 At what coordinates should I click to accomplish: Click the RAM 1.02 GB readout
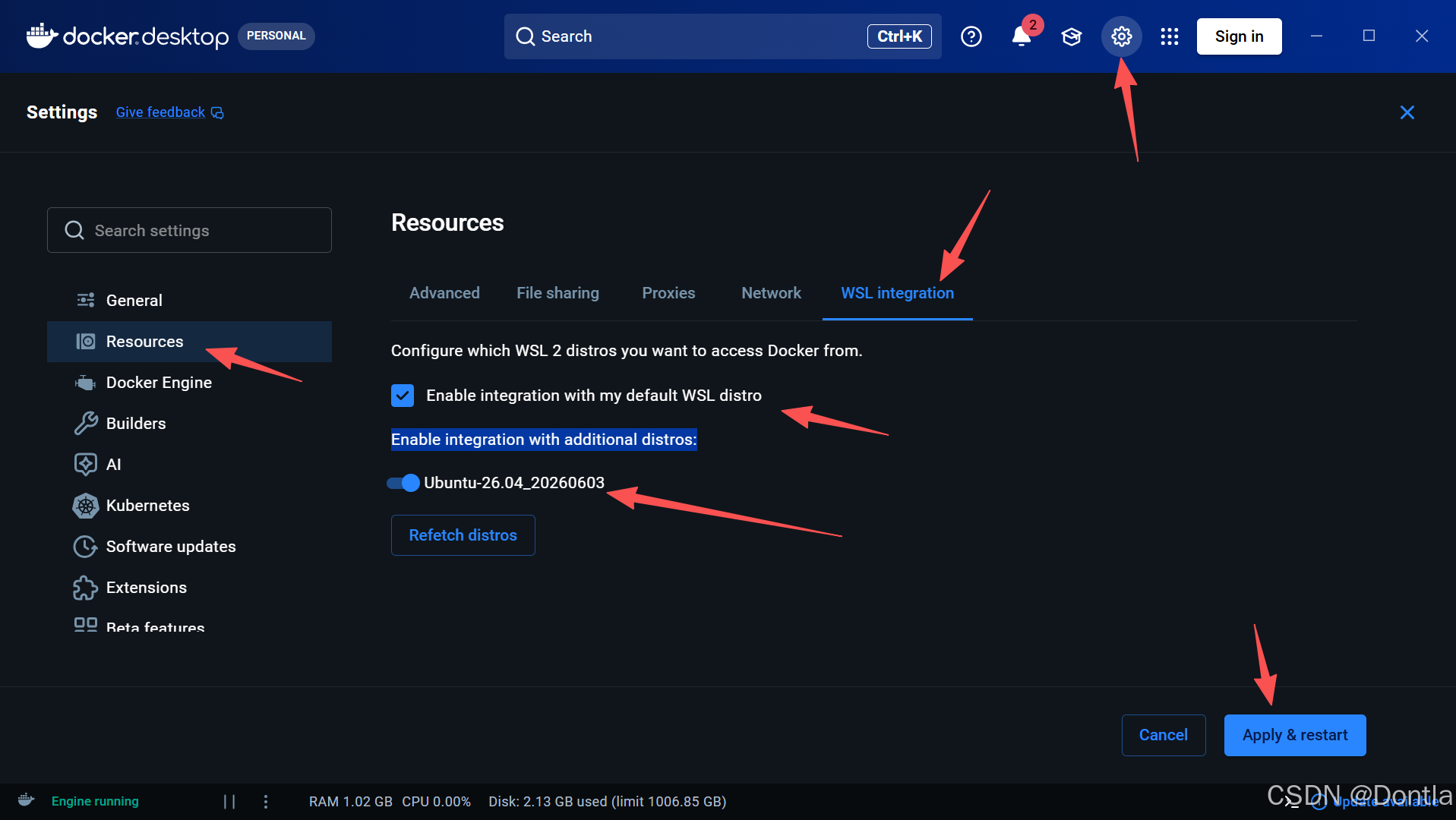point(350,801)
